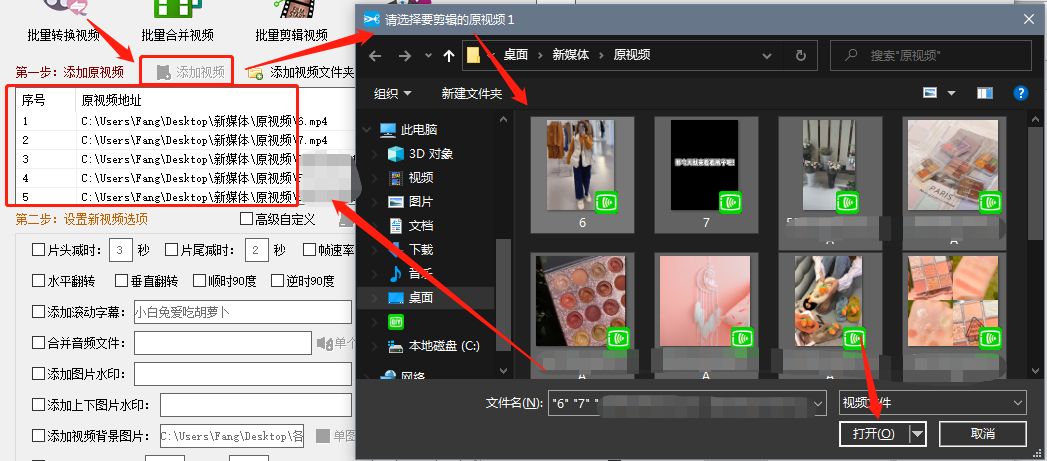The image size is (1047, 461).
Task: Enable 逆时90度 rotation checkbox
Action: pos(277,281)
